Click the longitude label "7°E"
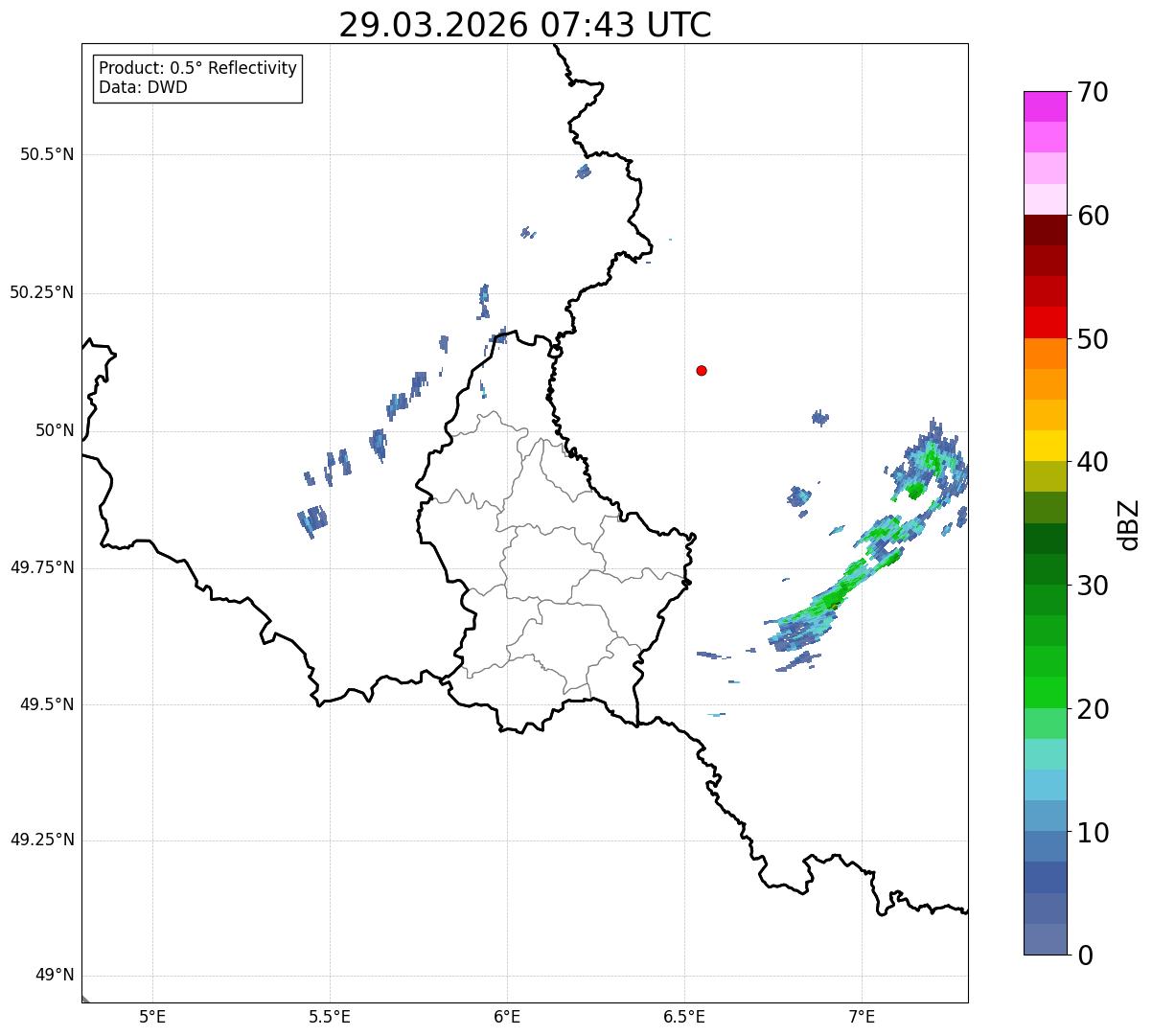1152x1036 pixels. click(862, 1016)
